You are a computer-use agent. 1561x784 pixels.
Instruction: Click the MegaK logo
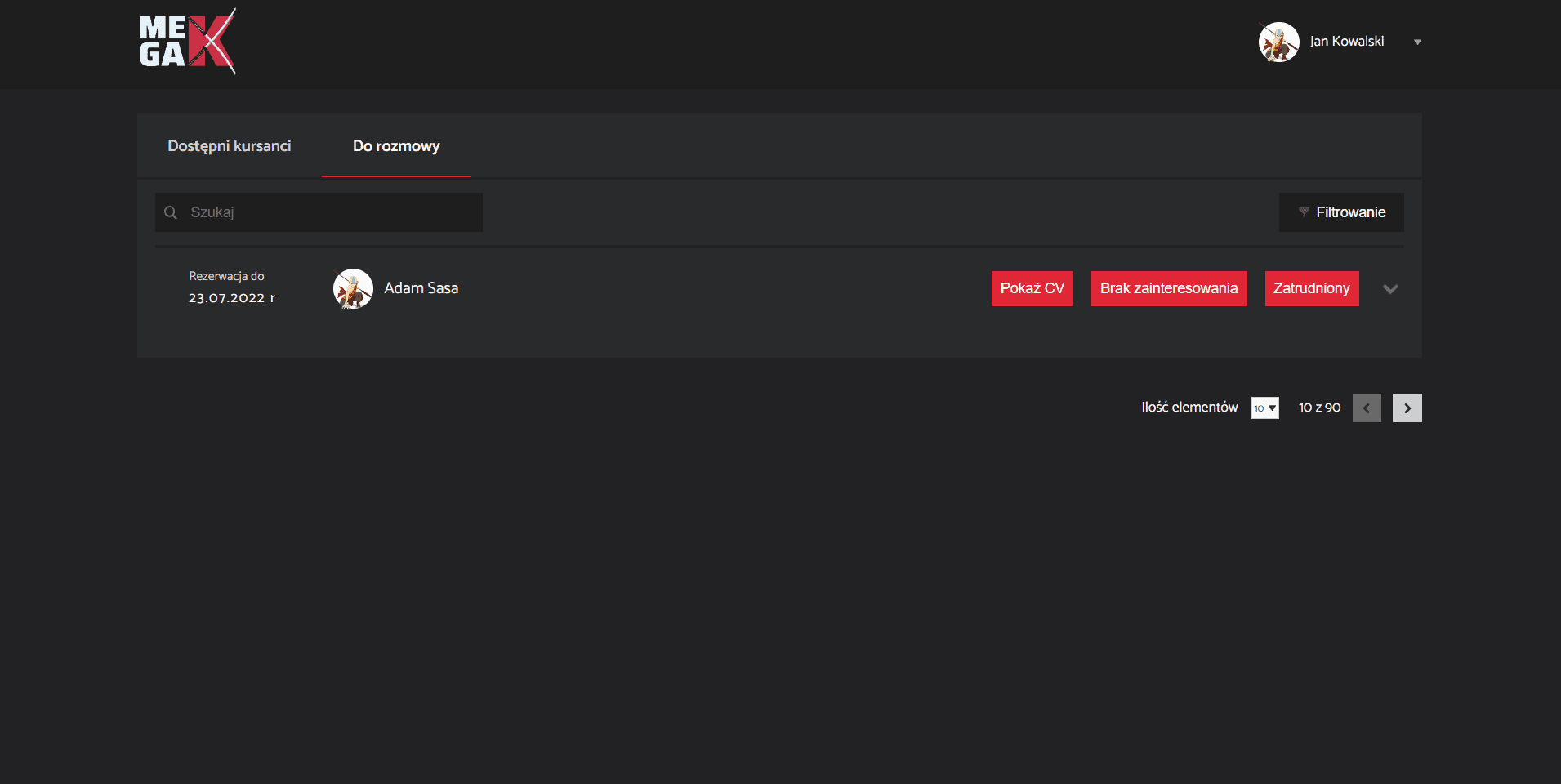(x=187, y=42)
